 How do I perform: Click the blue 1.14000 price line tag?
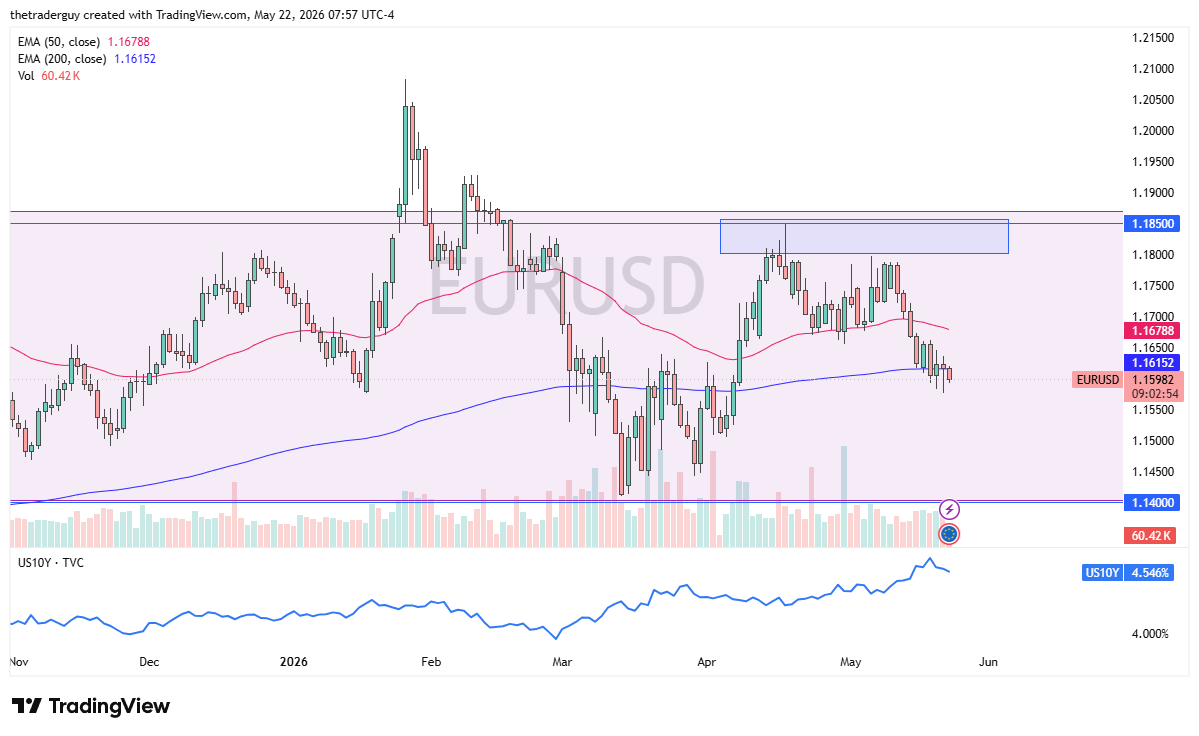pyautogui.click(x=1152, y=503)
